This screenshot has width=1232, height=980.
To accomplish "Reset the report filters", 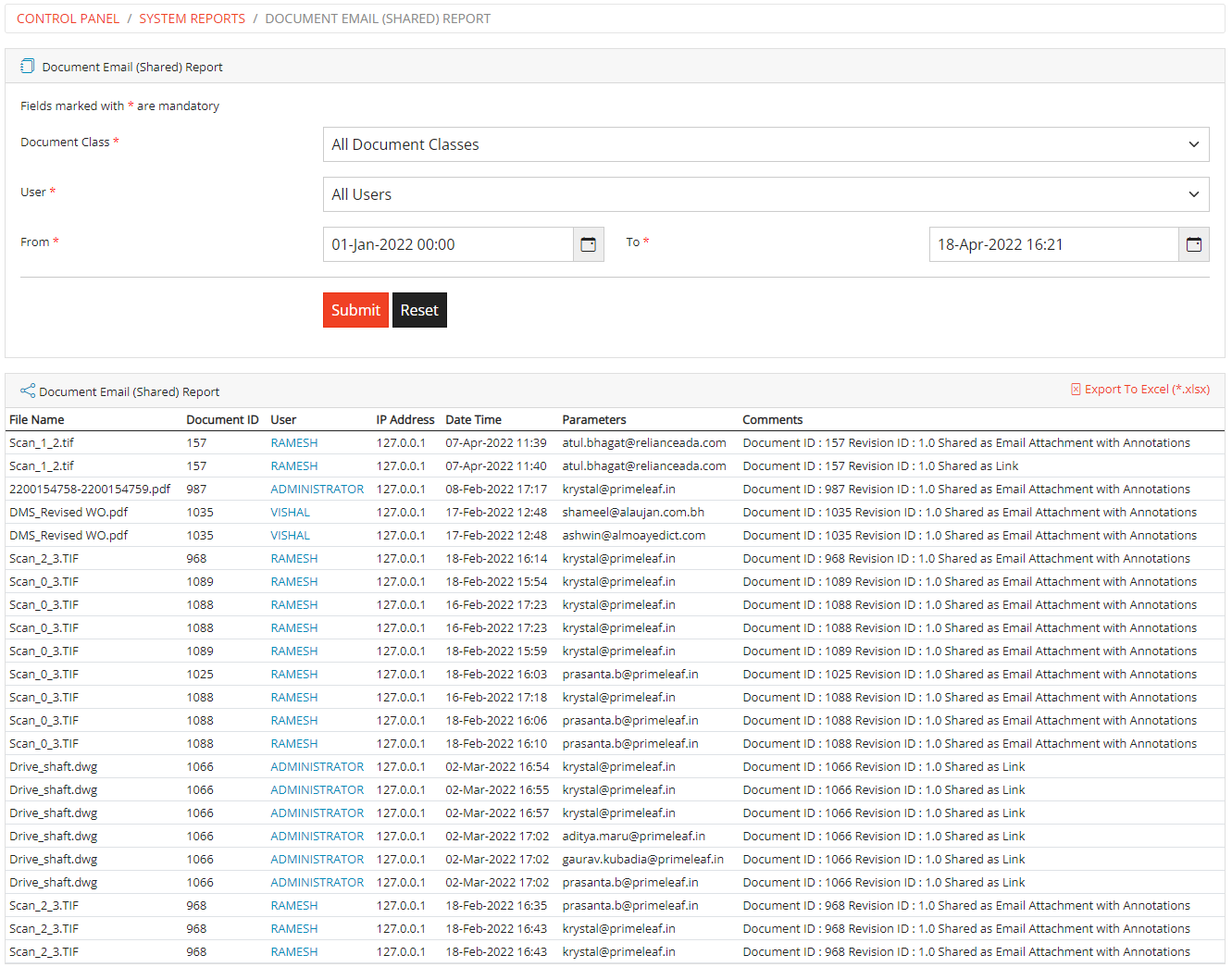I will click(x=419, y=309).
